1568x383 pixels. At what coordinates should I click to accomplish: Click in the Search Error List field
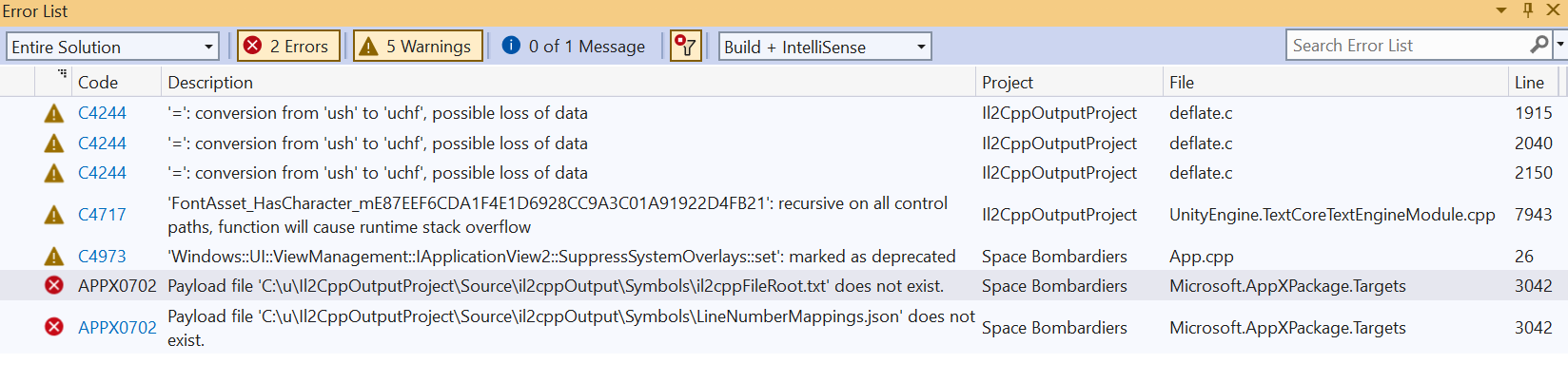coord(1406,46)
